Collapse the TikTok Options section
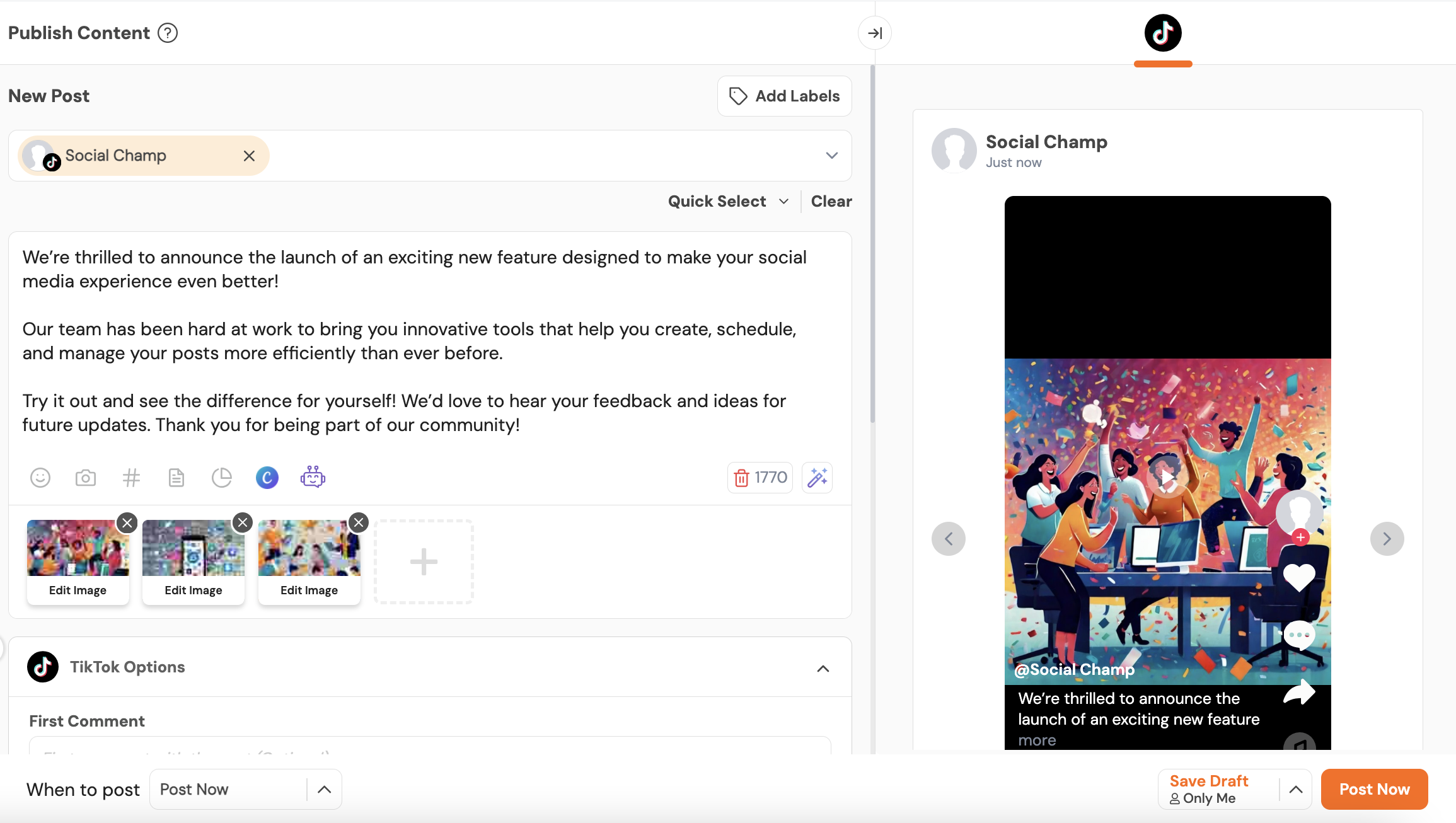This screenshot has height=823, width=1456. coord(823,668)
